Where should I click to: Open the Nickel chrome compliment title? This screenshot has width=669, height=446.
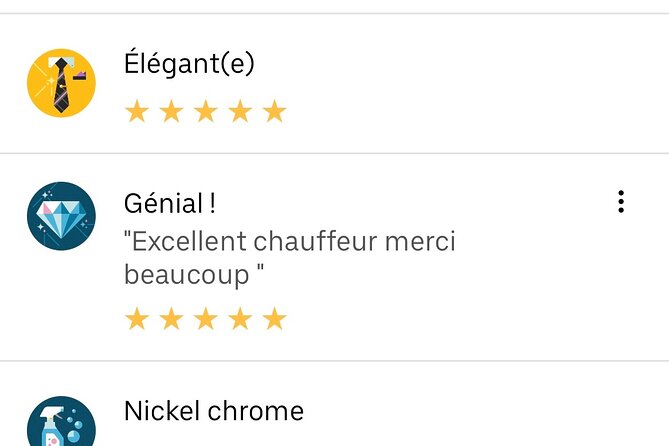pos(213,410)
